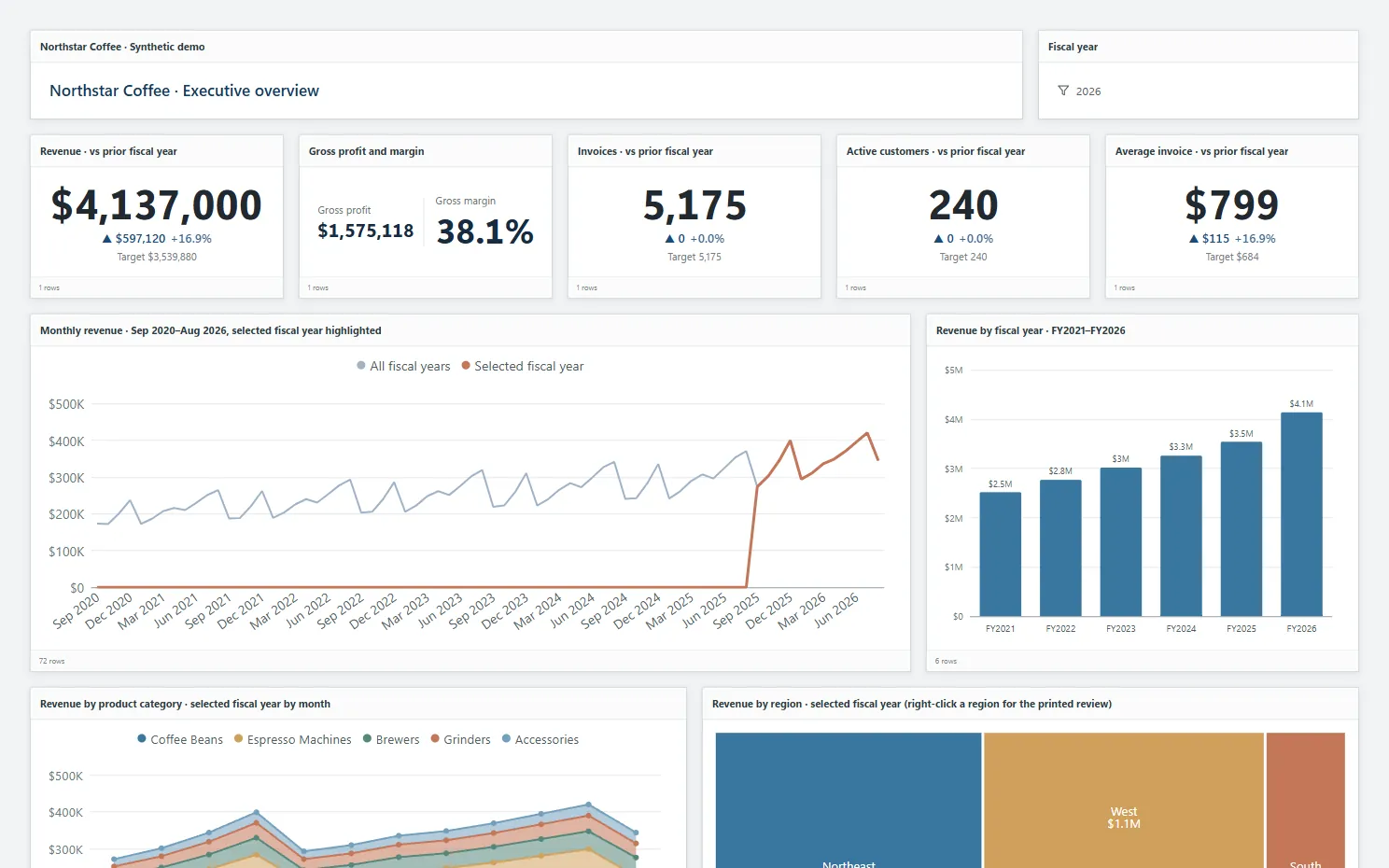Select the FY2022 revenue bar

coord(1060,548)
